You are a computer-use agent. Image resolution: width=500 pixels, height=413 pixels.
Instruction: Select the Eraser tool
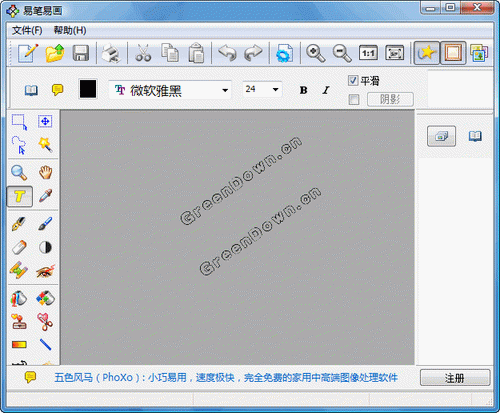19,247
